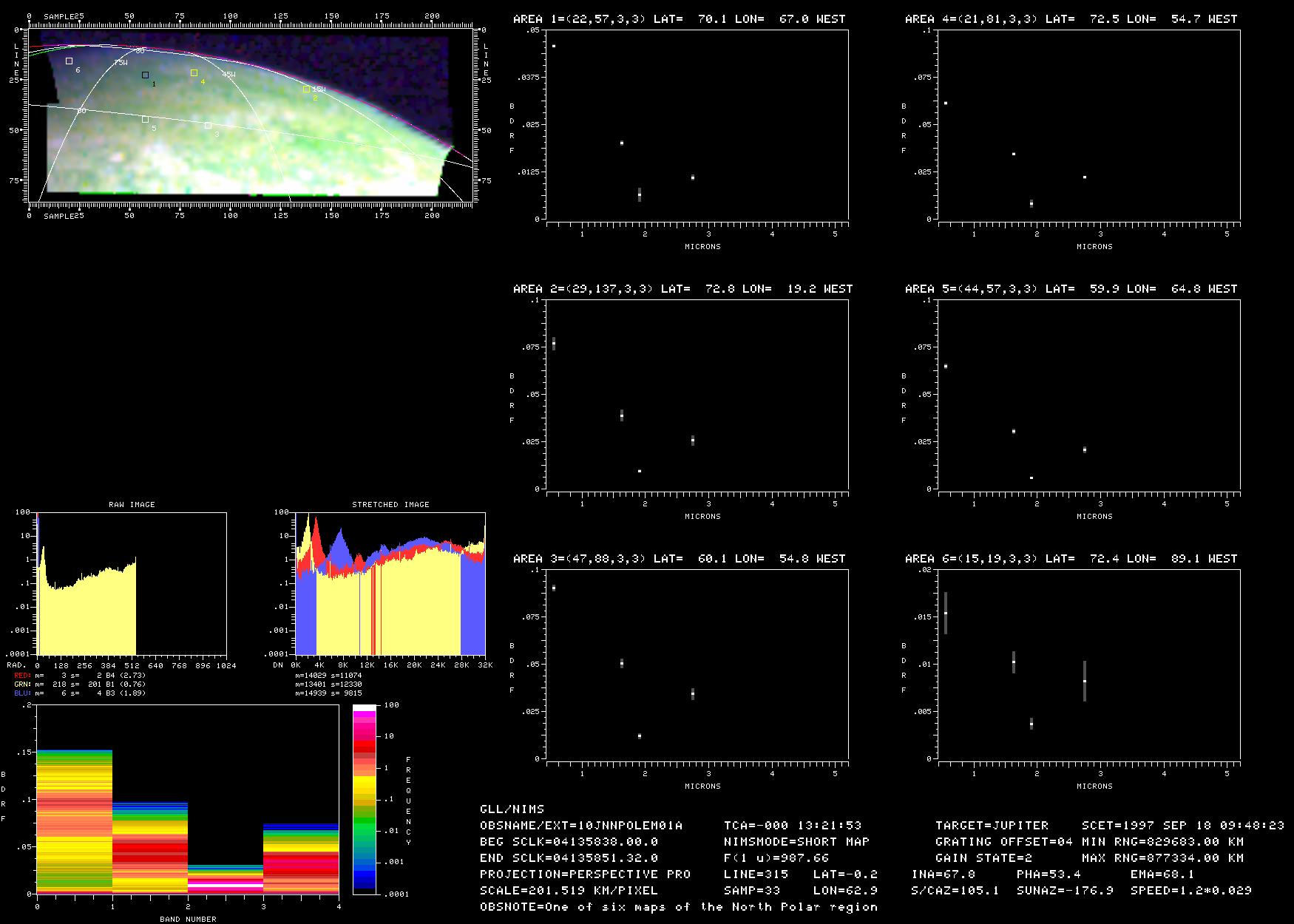This screenshot has height=924, width=1294.
Task: Click the "INA=67.8" value
Action: point(944,874)
